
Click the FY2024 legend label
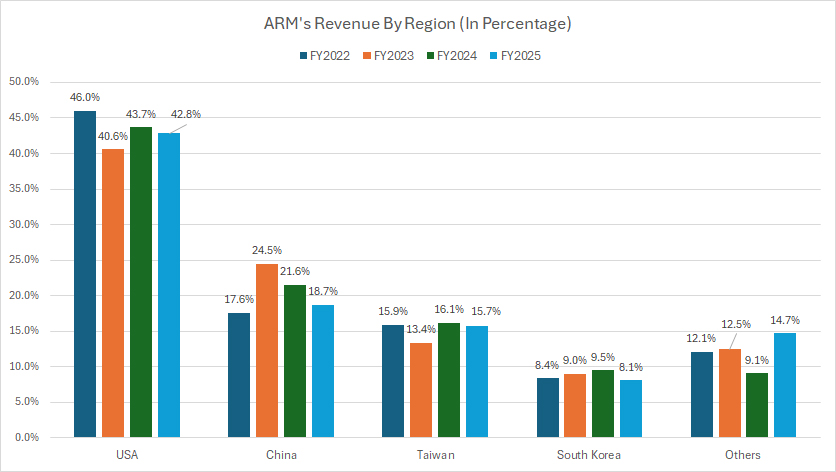point(457,56)
